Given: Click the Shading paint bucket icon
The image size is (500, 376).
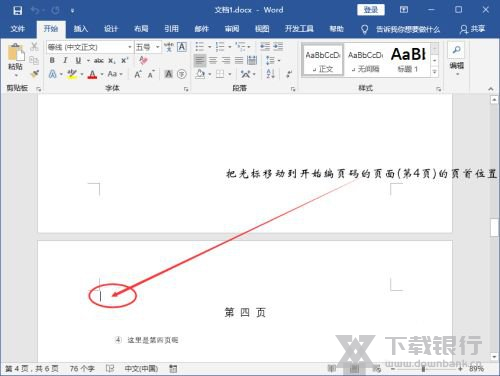Looking at the screenshot, I should tap(200, 74).
